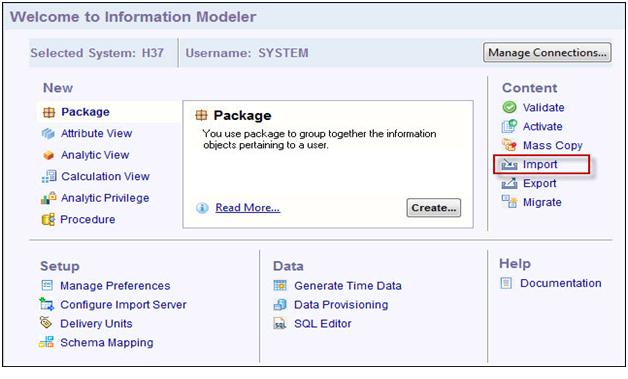Click the Calculation View icon
Viewport: 628px width, 379px height.
tap(49, 176)
